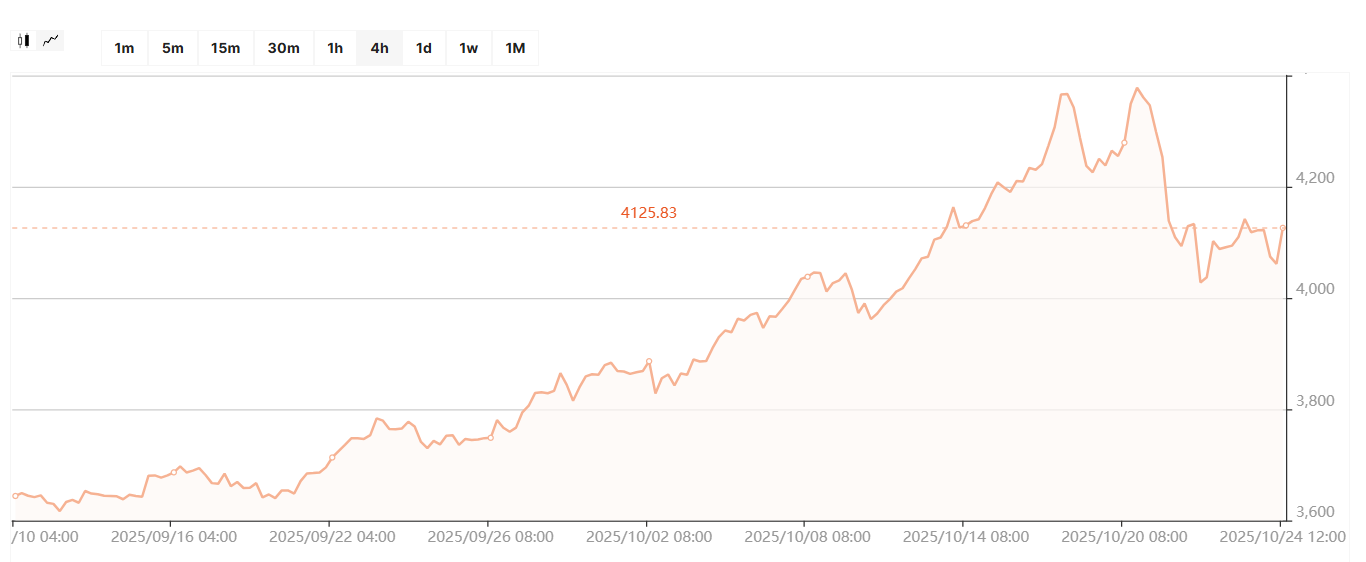Click the 2025/10/20 08:00 time label
1366x562 pixels.
tap(1124, 536)
